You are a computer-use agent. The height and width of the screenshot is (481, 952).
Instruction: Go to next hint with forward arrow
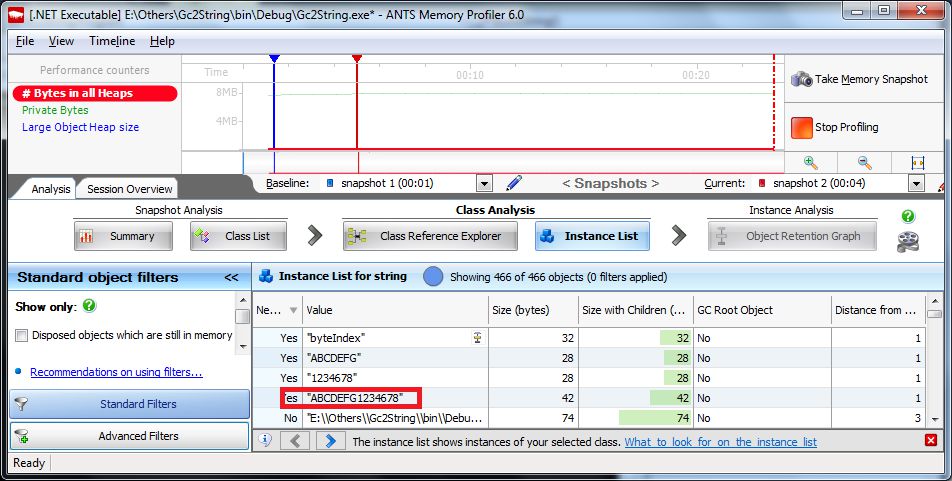click(330, 441)
